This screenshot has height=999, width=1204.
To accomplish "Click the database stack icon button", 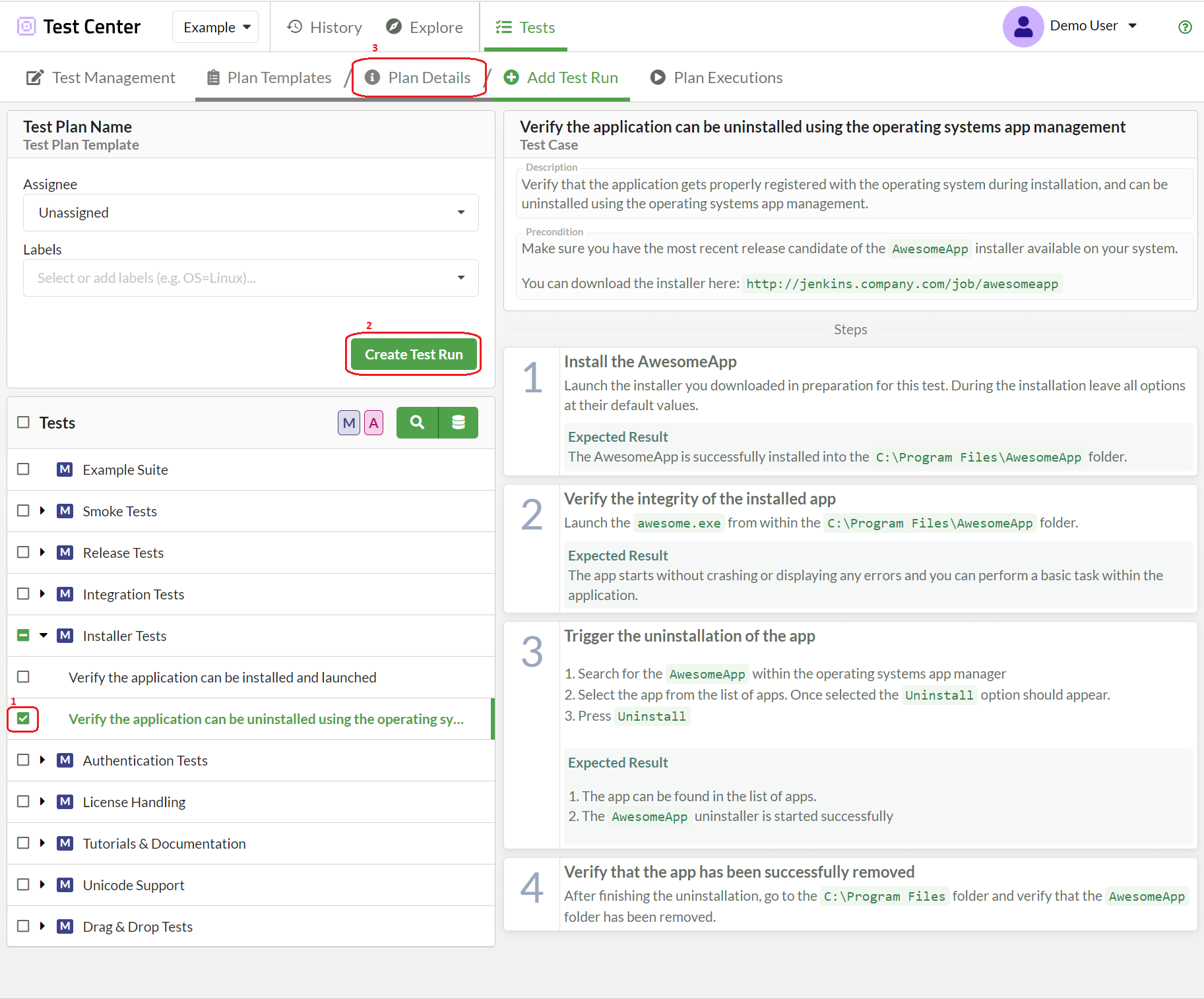I will click(459, 423).
